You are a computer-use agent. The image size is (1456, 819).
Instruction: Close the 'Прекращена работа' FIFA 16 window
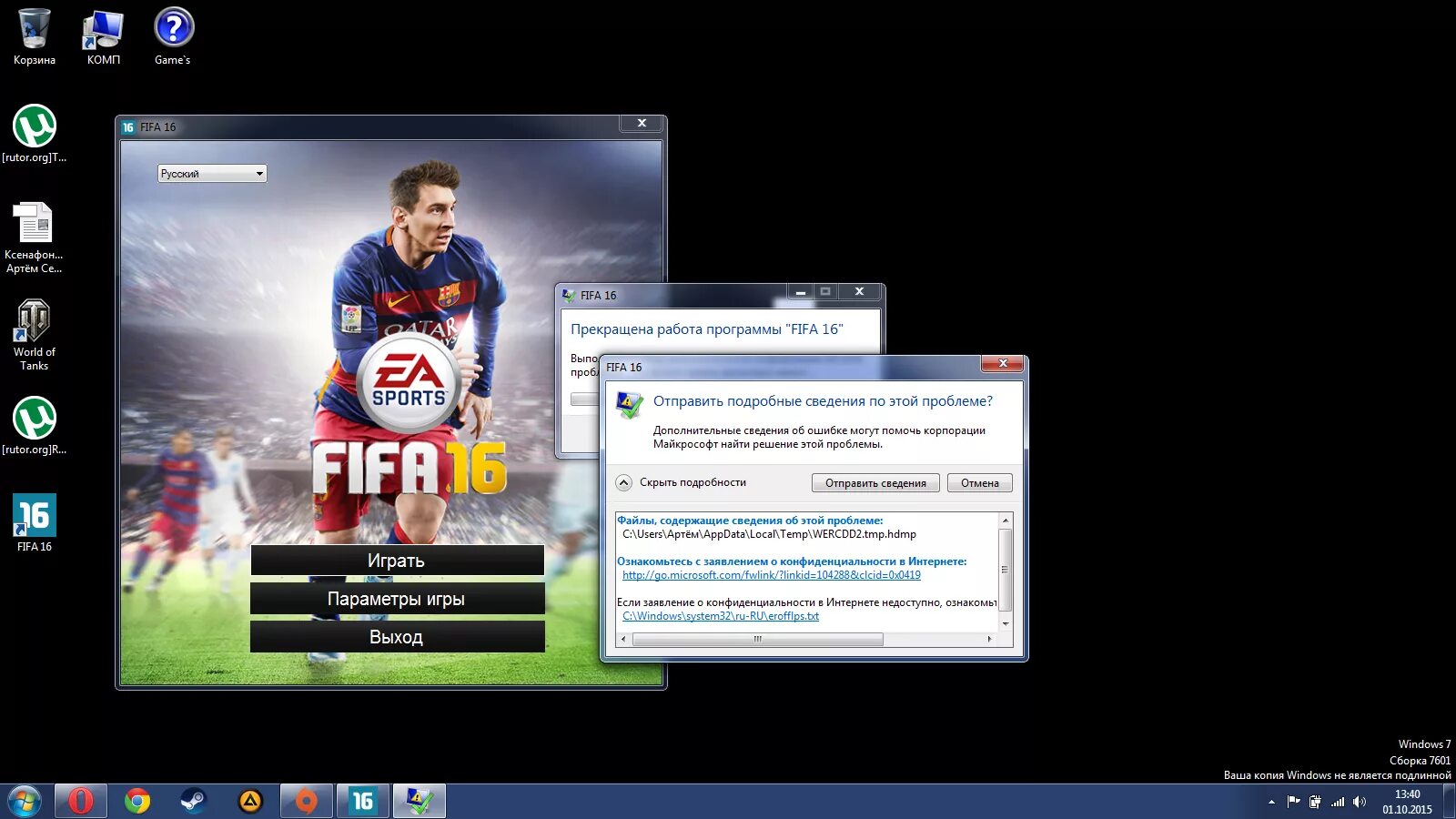click(859, 292)
